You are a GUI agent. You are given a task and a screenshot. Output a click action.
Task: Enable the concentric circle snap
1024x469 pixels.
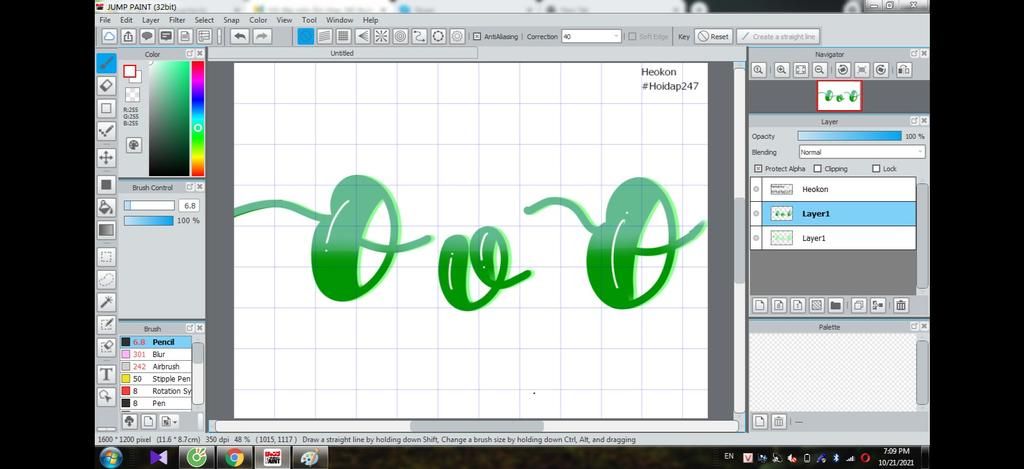point(400,37)
